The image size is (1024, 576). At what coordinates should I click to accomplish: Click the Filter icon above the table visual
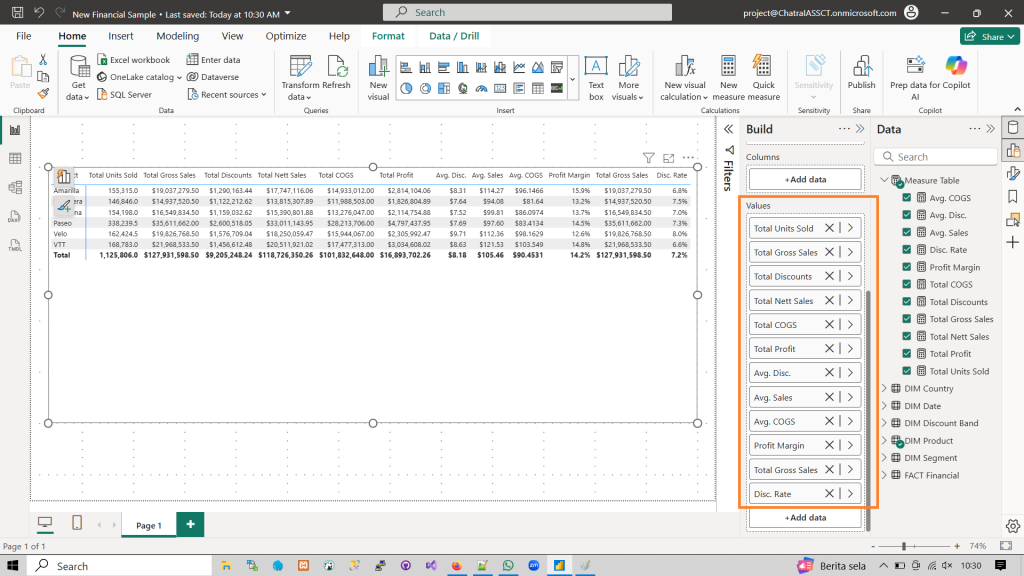(648, 158)
